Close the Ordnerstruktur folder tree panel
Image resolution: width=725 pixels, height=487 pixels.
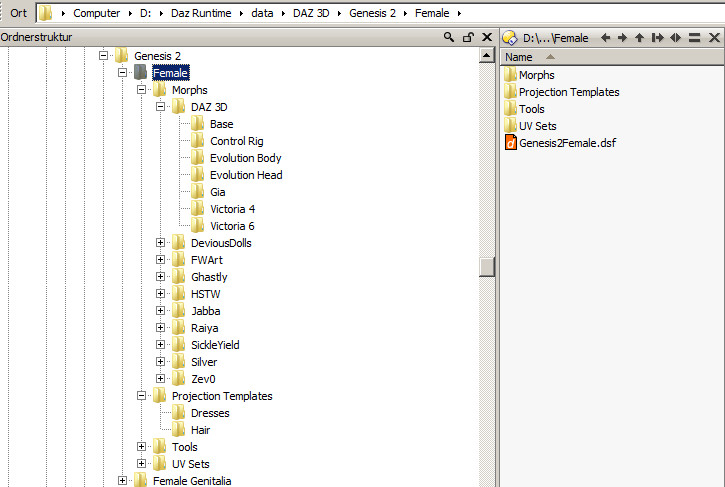tap(487, 37)
